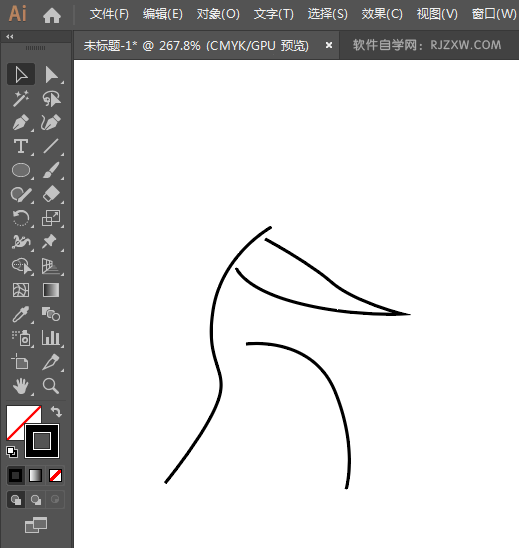Viewport: 519px width, 548px height.
Task: Enable Draw Inside mode
Action: 55,500
